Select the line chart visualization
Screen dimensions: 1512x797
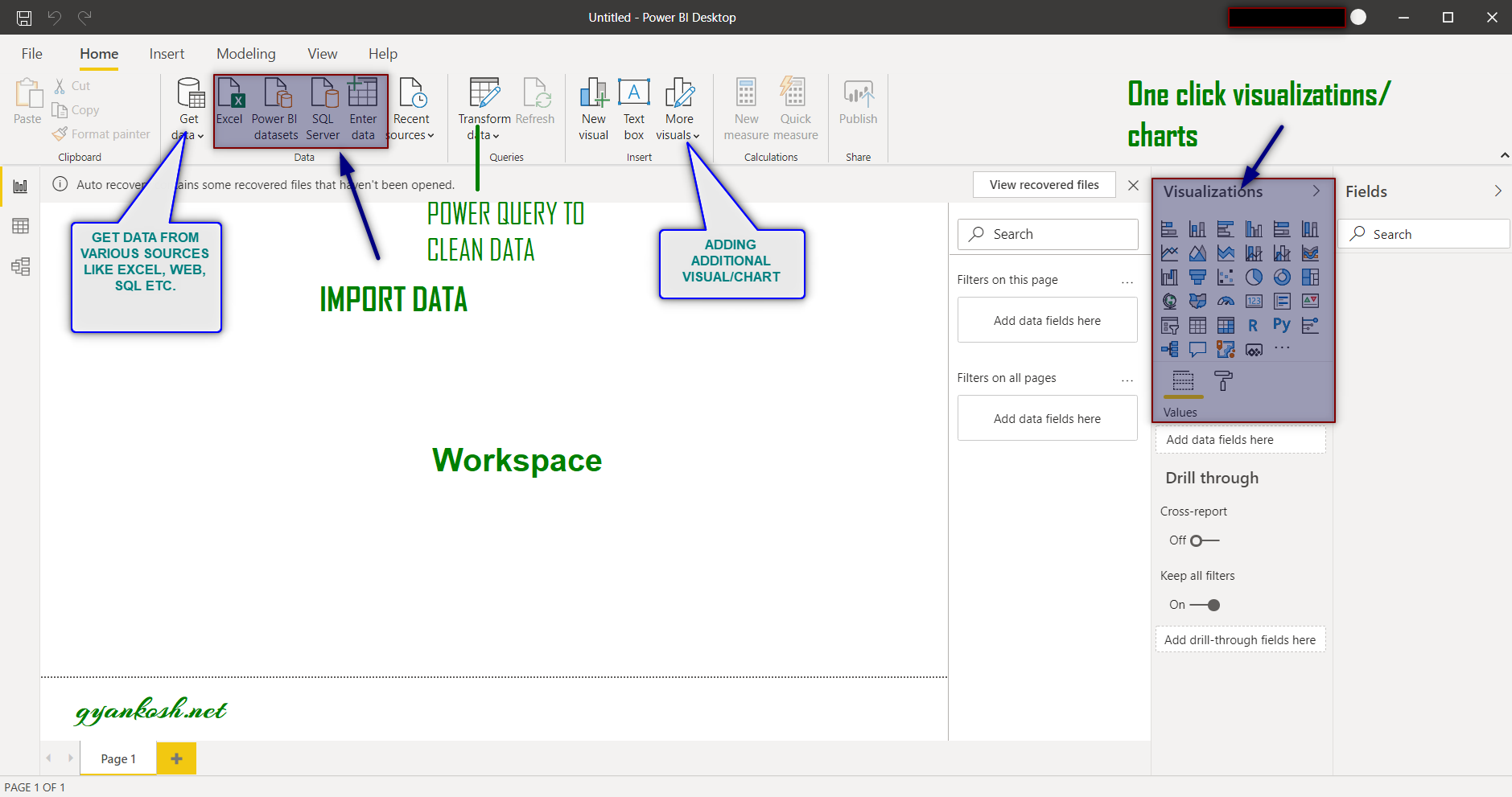(x=1169, y=253)
